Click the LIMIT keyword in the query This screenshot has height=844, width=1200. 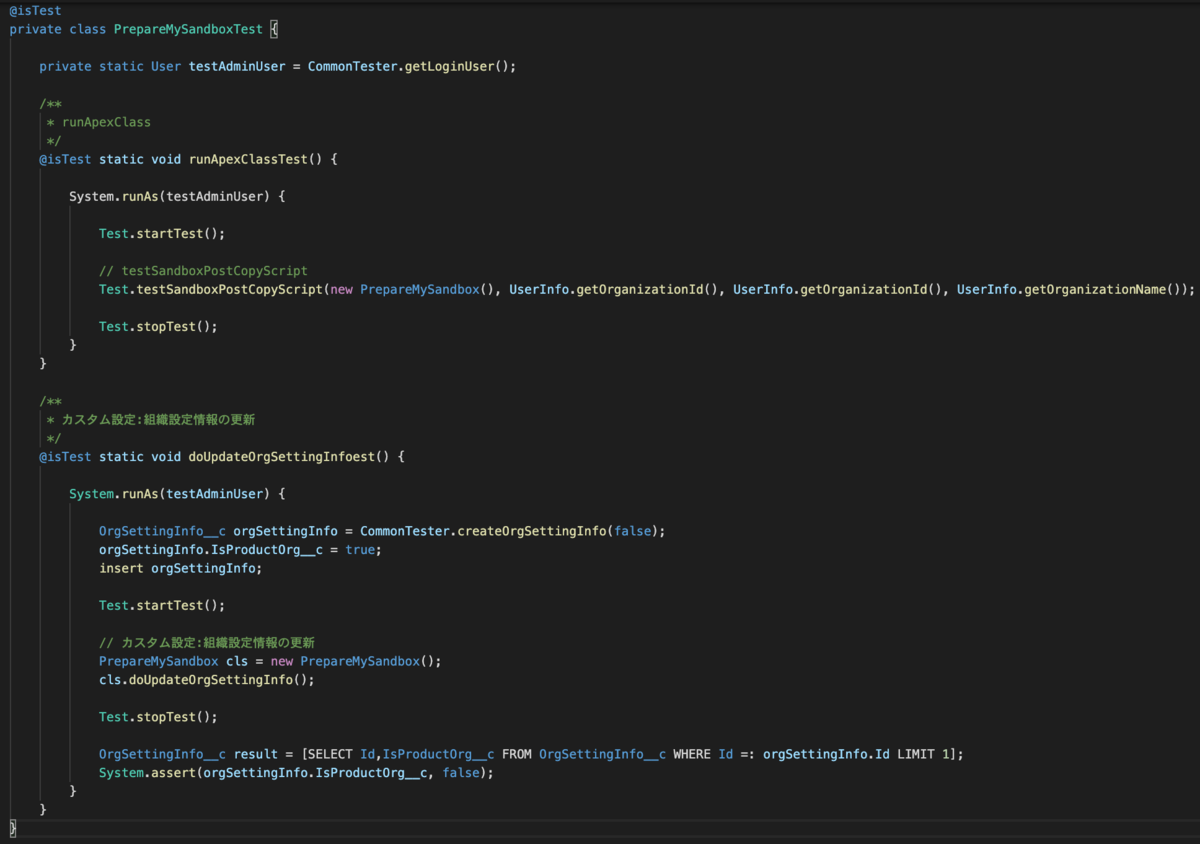tap(916, 754)
